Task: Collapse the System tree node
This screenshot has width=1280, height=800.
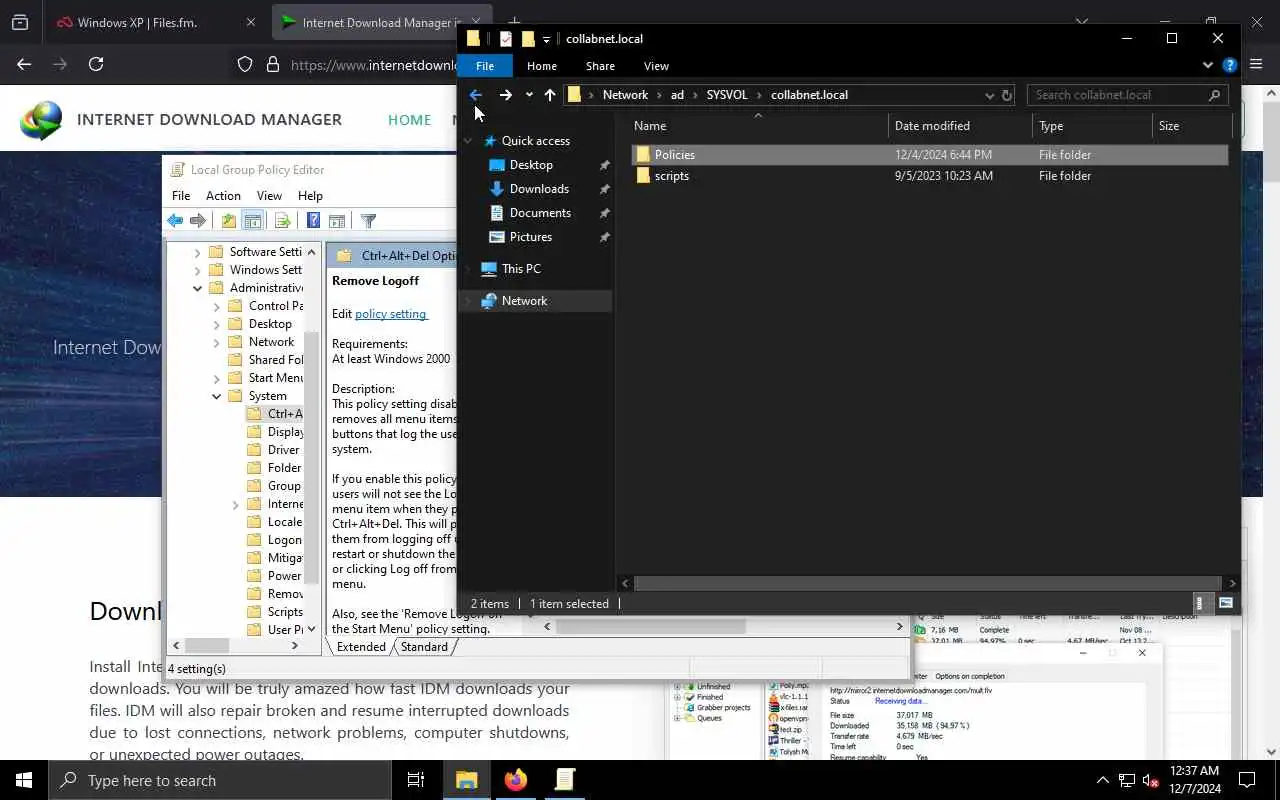Action: tap(217, 396)
